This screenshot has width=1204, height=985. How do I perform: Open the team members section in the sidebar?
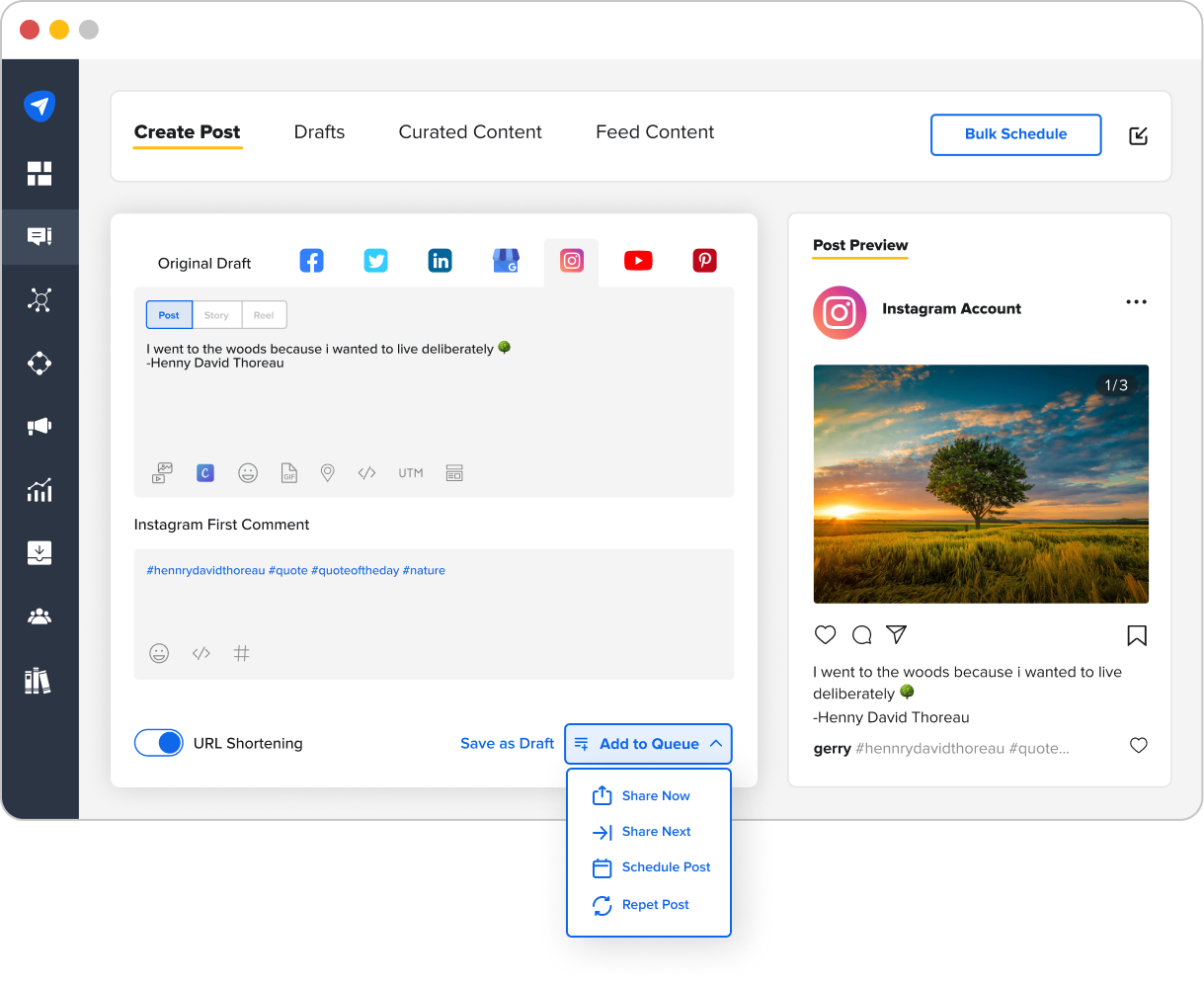tap(40, 616)
